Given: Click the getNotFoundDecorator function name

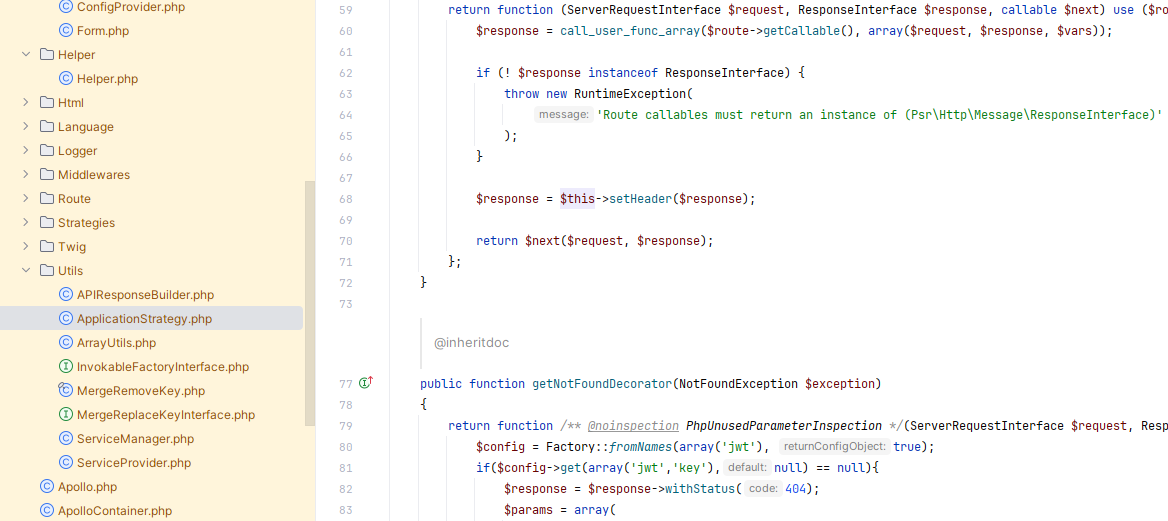Looking at the screenshot, I should (602, 384).
